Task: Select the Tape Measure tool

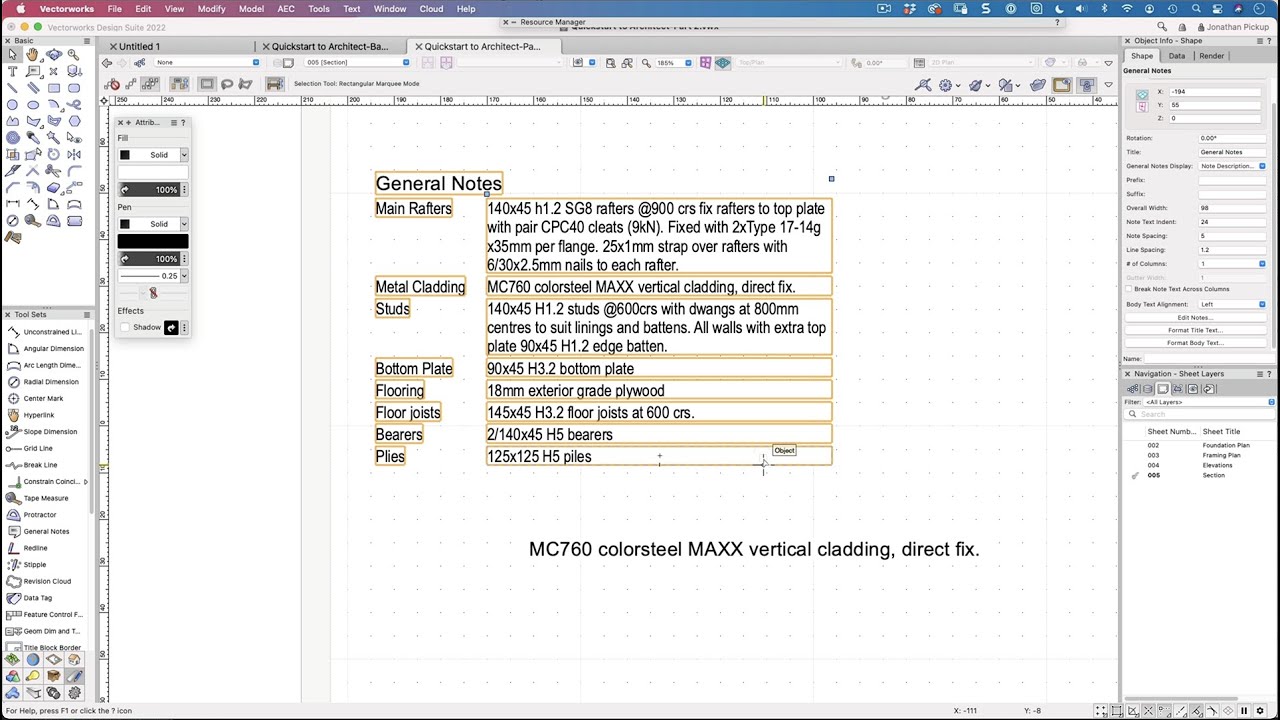Action: click(46, 498)
